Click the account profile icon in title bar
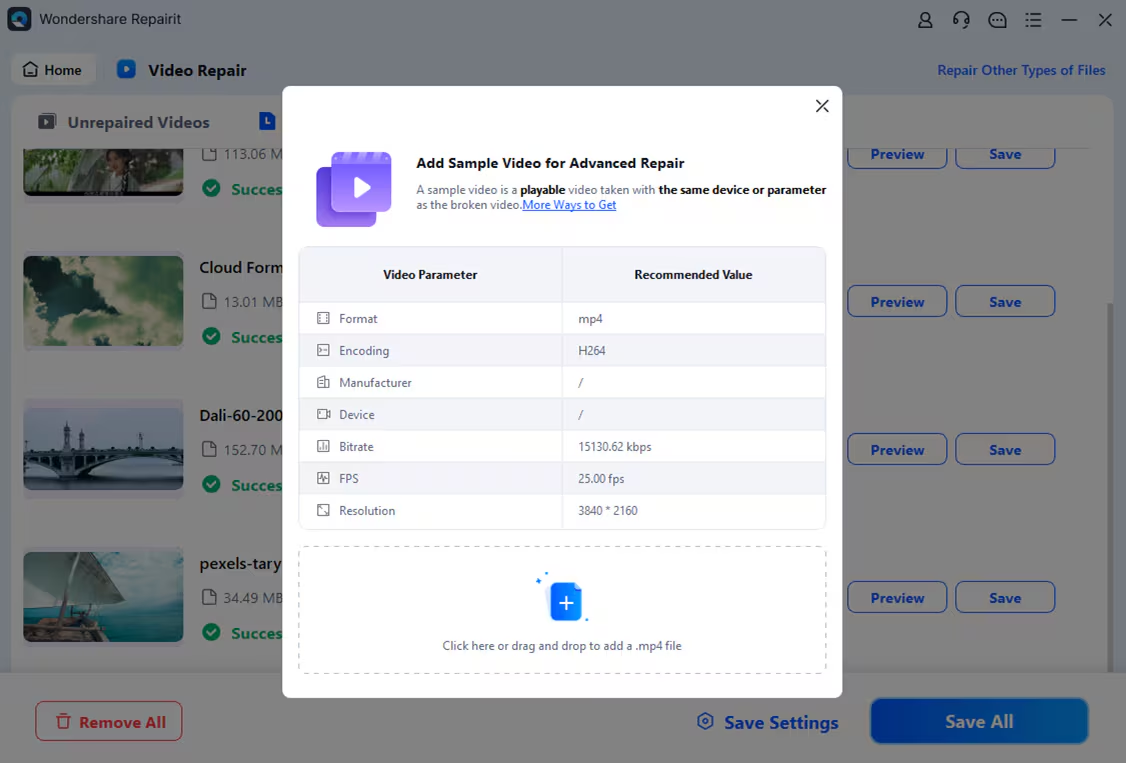1126x763 pixels. coord(925,20)
